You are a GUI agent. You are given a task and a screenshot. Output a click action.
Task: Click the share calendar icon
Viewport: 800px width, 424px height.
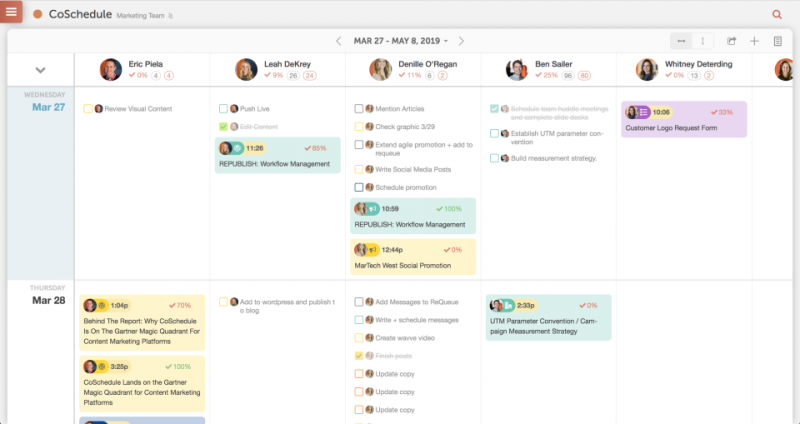tap(732, 41)
